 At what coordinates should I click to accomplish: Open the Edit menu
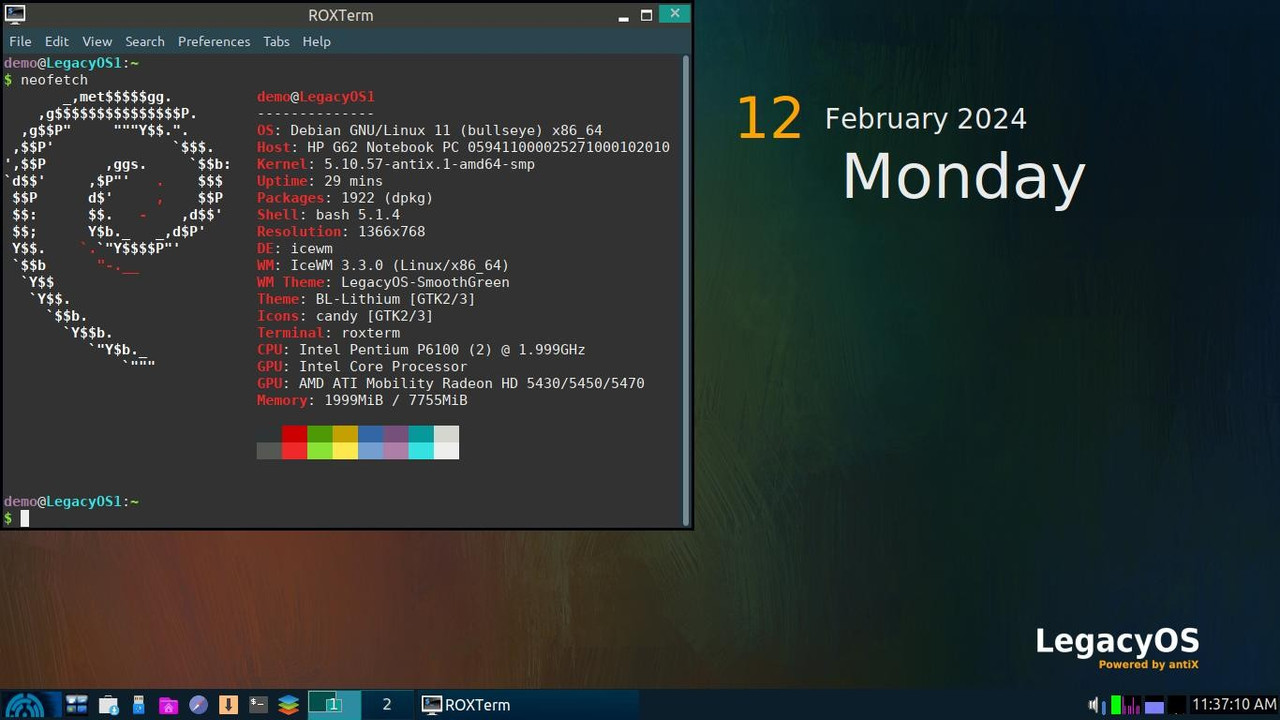56,41
